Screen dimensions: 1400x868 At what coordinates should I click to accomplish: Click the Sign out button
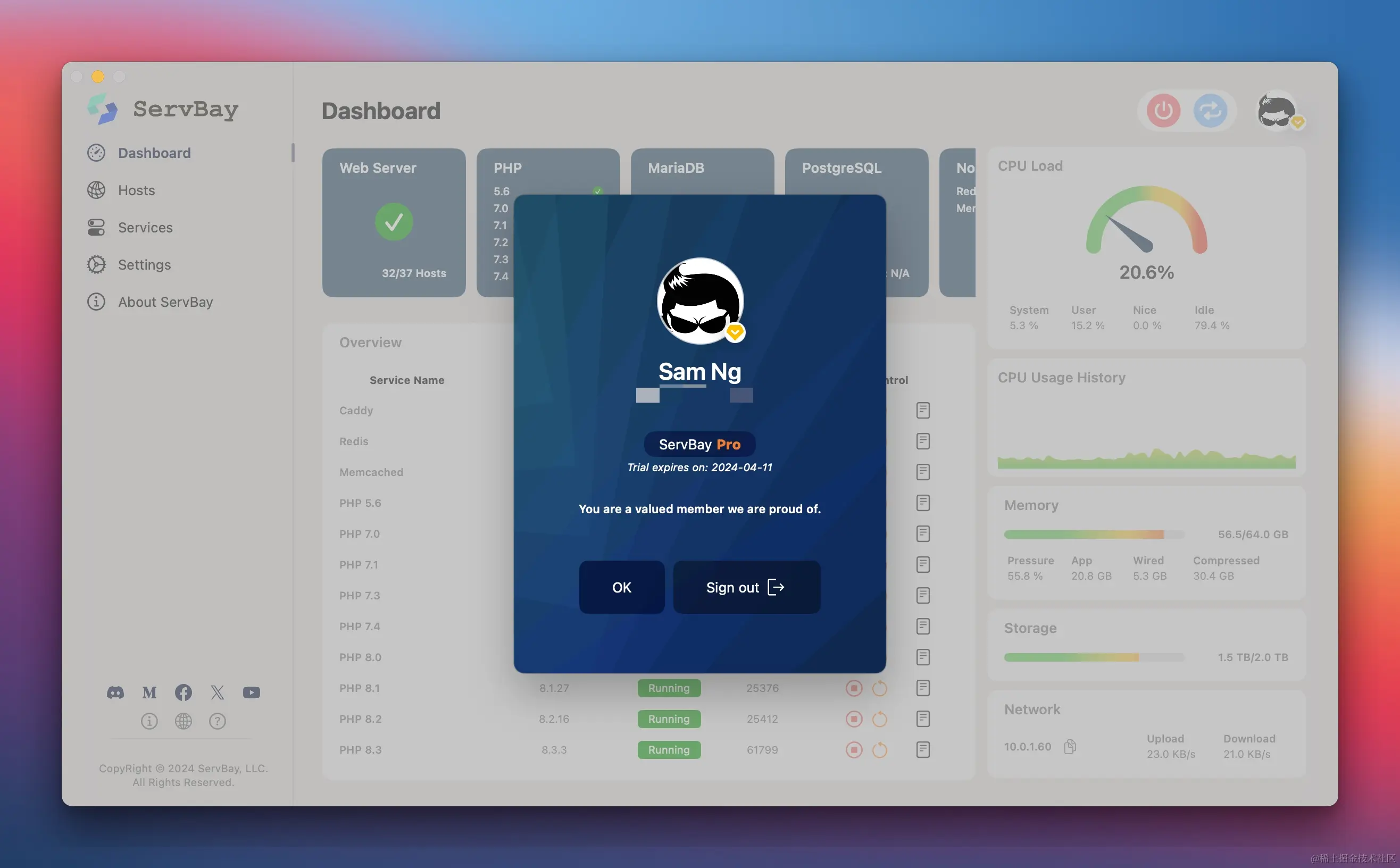[x=746, y=587]
